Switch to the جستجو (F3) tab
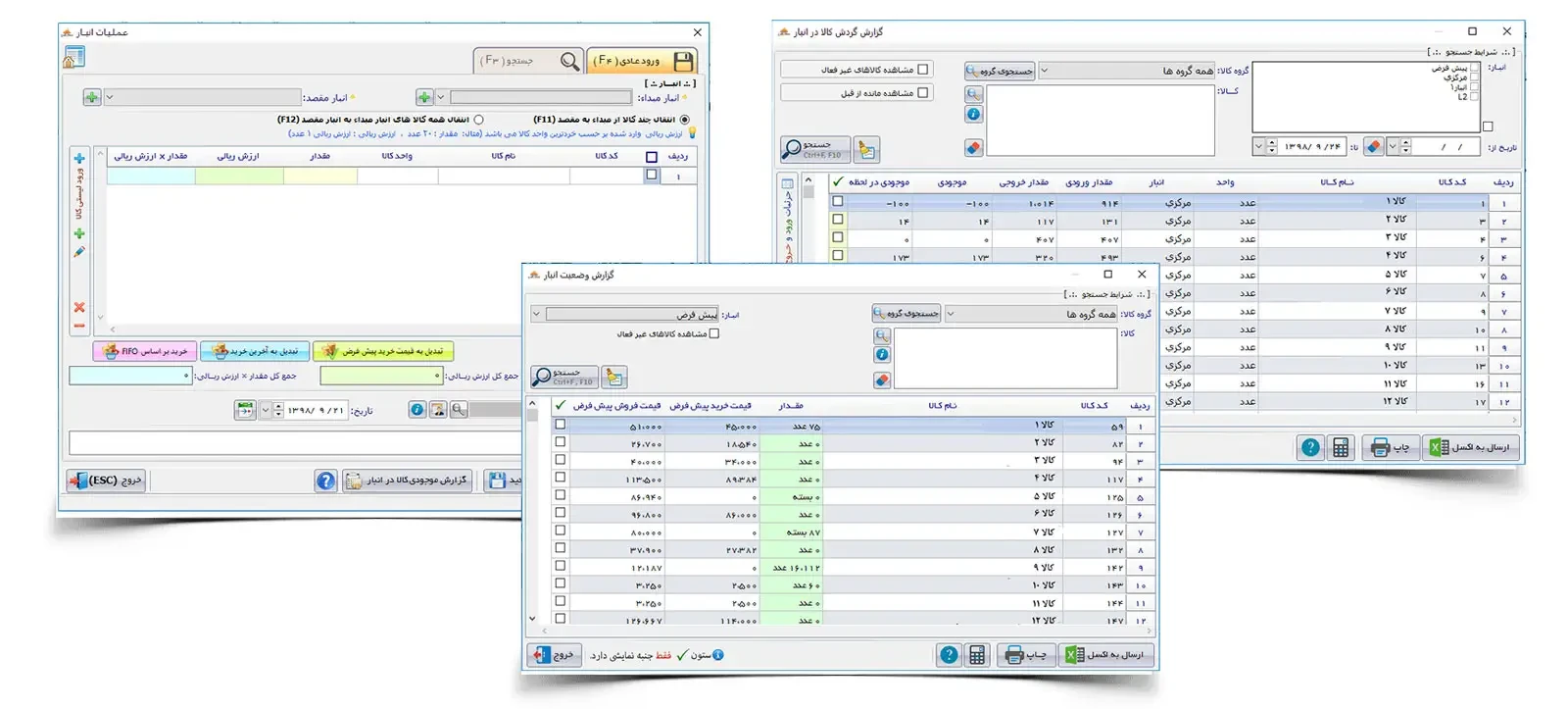 [x=528, y=61]
